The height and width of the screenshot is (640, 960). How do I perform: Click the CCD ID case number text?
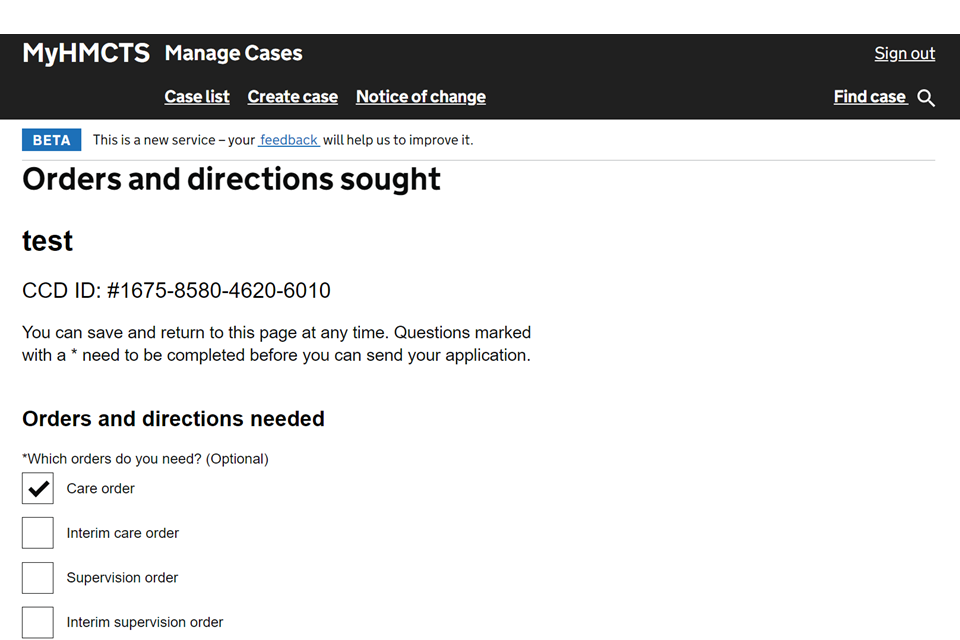176,291
